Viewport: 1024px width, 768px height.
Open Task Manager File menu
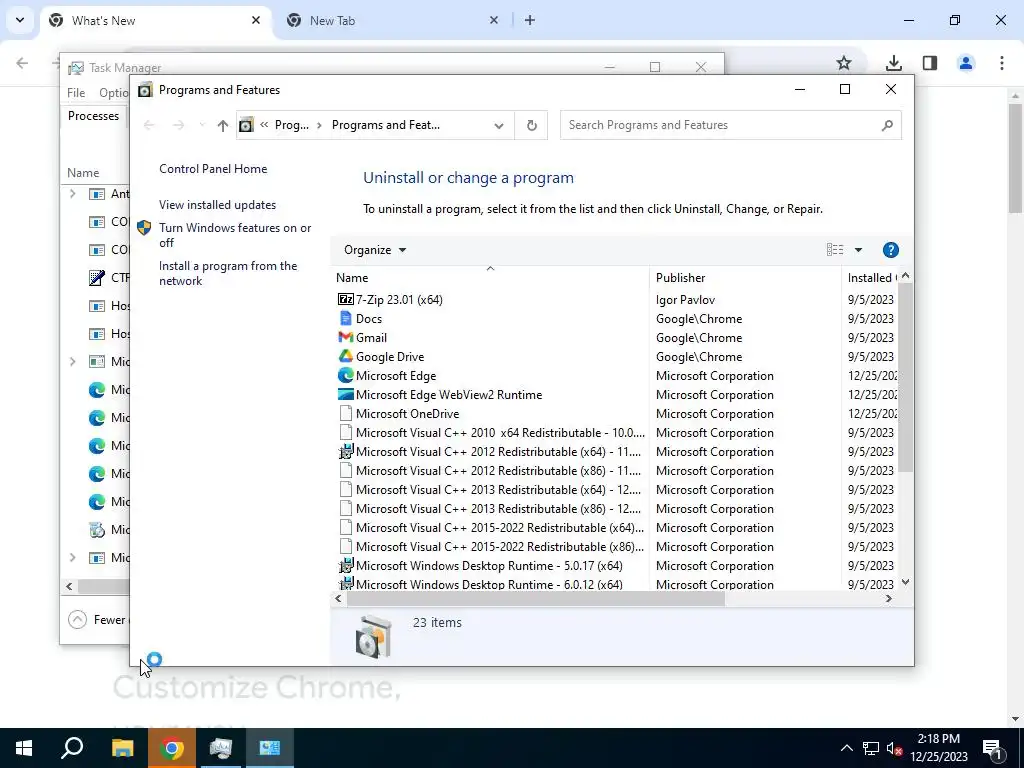pos(76,93)
